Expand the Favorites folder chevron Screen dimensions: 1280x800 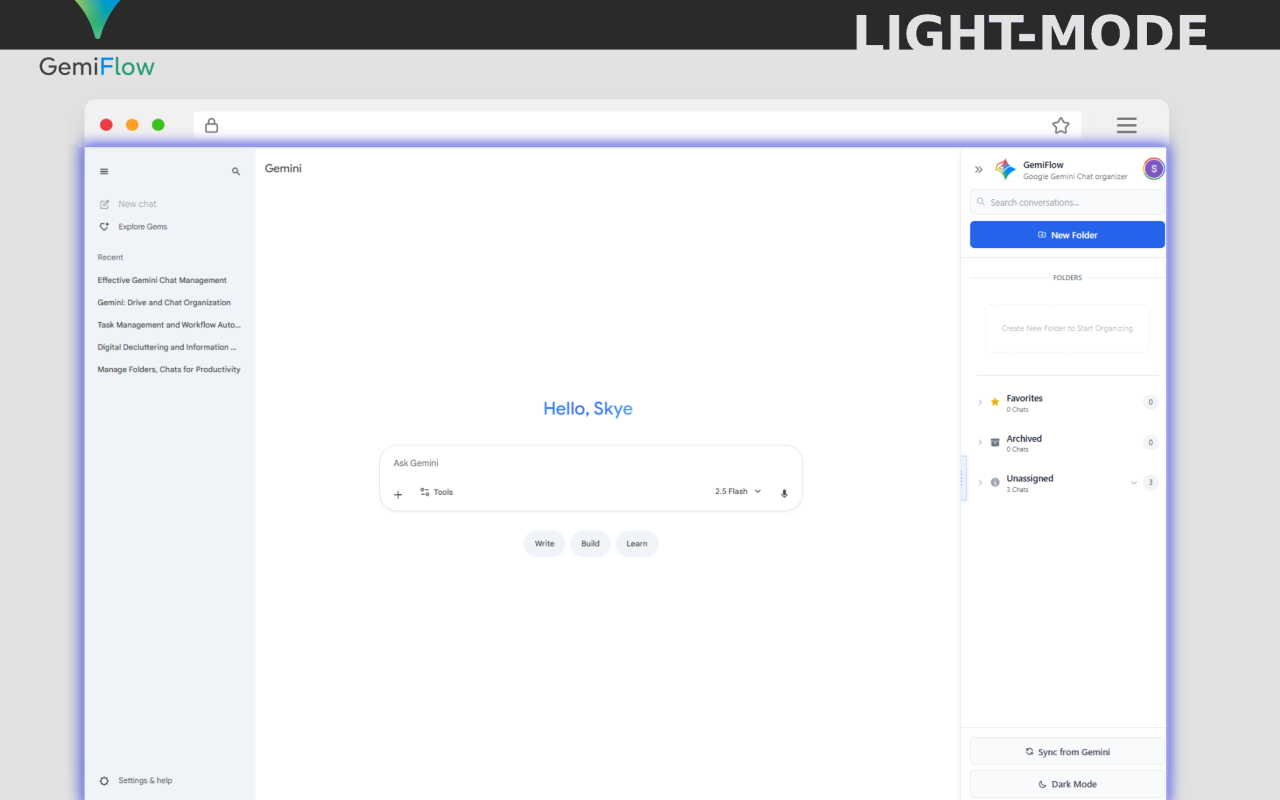point(980,402)
